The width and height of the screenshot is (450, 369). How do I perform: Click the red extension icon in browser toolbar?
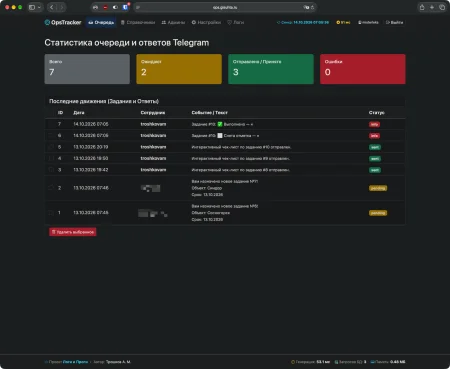point(105,7)
